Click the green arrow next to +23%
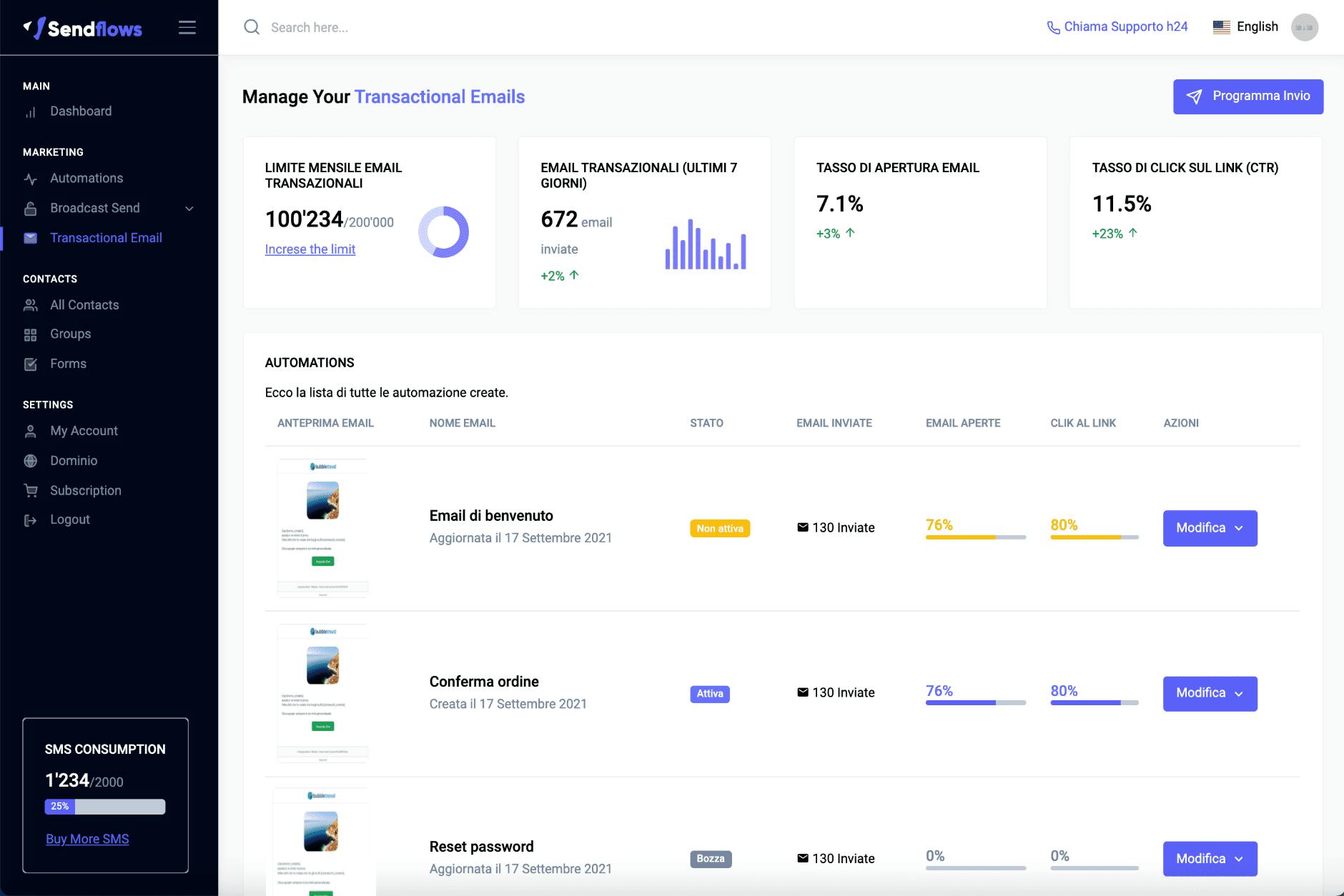1344x896 pixels. pyautogui.click(x=1133, y=233)
